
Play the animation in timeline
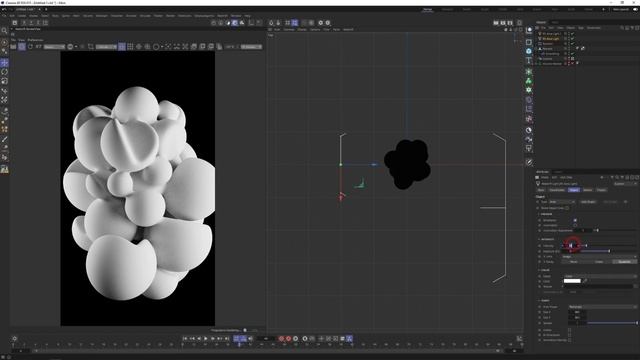point(206,338)
